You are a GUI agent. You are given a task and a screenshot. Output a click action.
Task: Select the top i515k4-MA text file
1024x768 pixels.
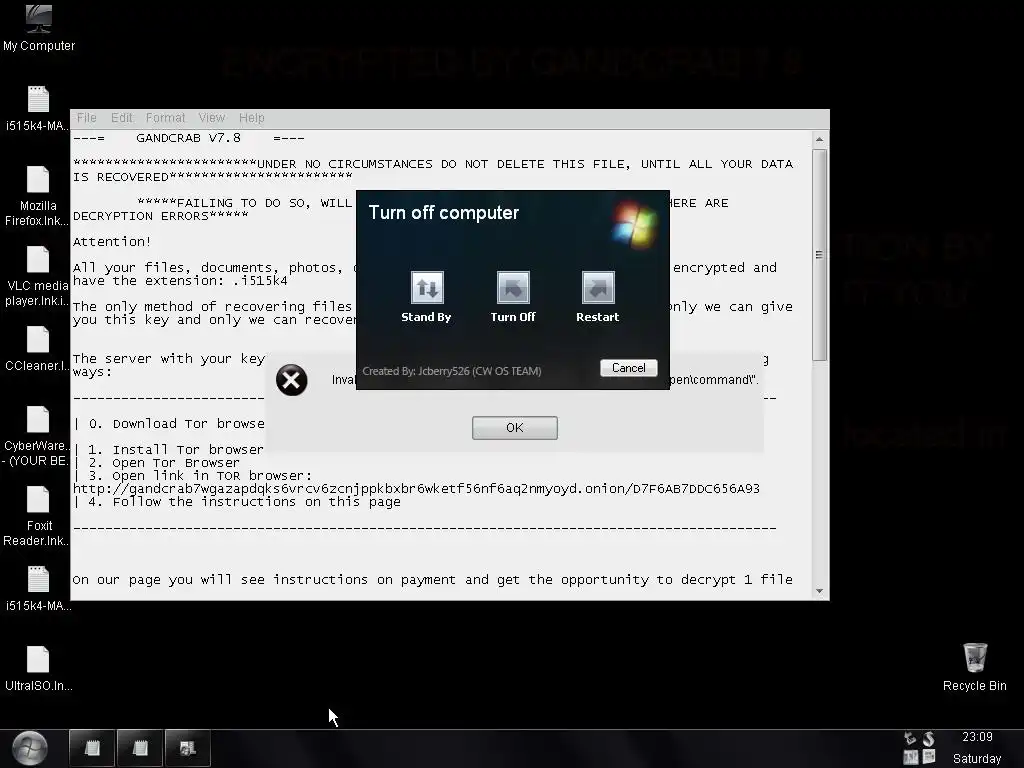click(x=38, y=108)
